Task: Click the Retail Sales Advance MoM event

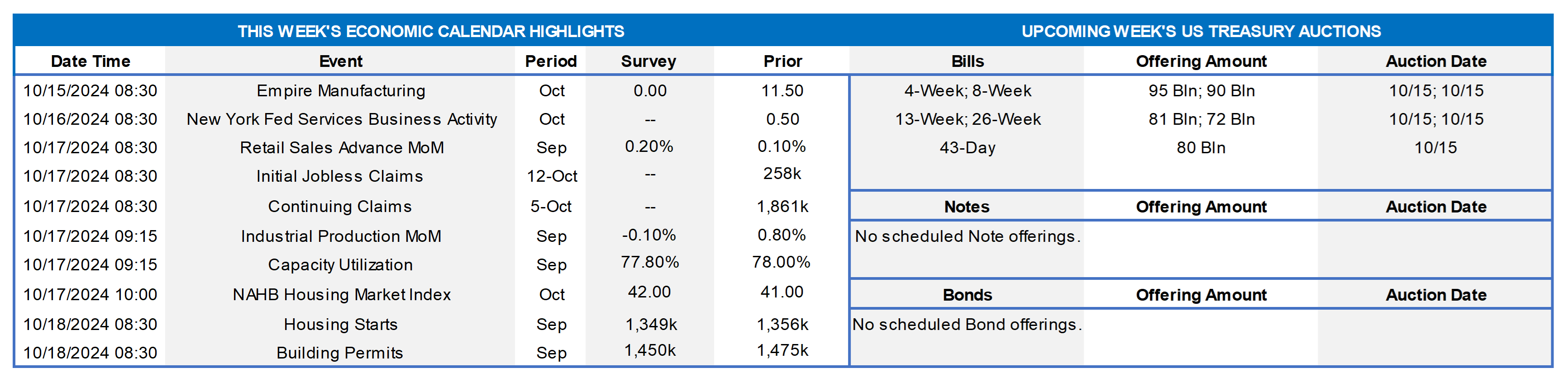Action: pos(342,148)
